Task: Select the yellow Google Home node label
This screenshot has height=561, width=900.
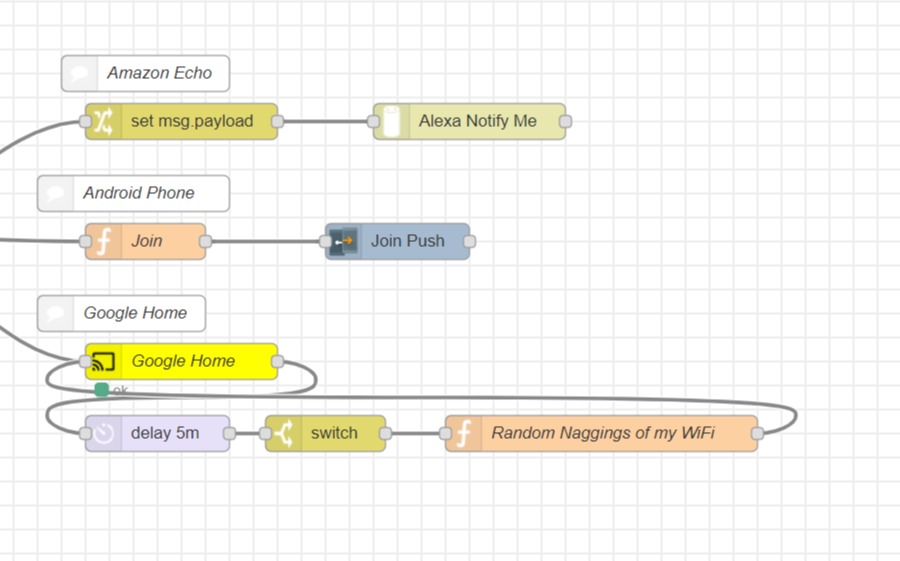Action: [183, 361]
